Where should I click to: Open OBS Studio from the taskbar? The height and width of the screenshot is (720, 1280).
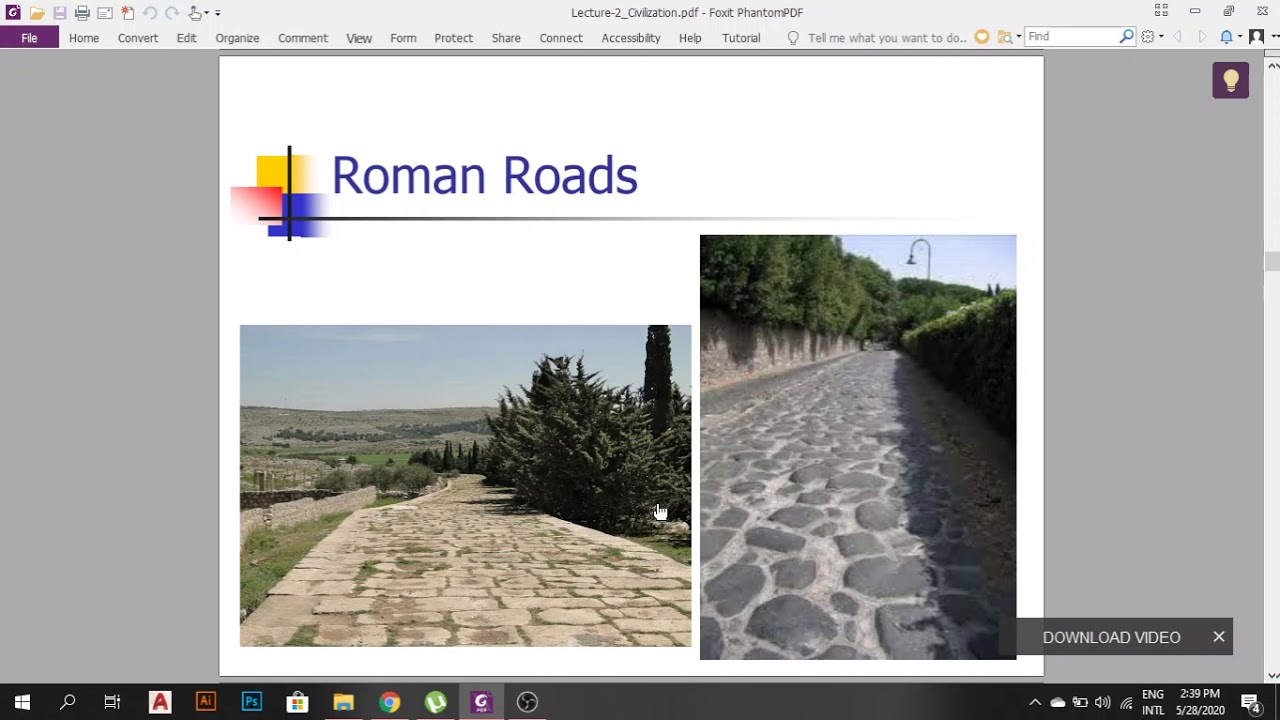coord(527,702)
